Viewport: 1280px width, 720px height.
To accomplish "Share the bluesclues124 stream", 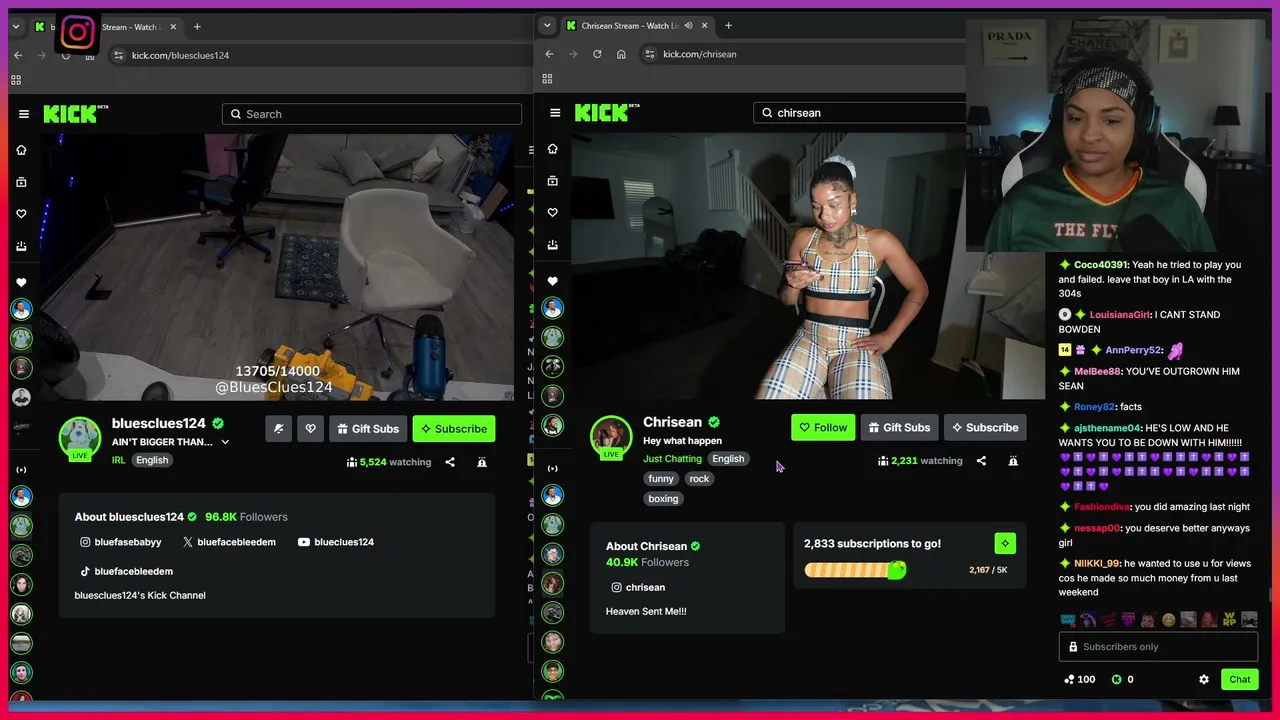I will point(450,462).
